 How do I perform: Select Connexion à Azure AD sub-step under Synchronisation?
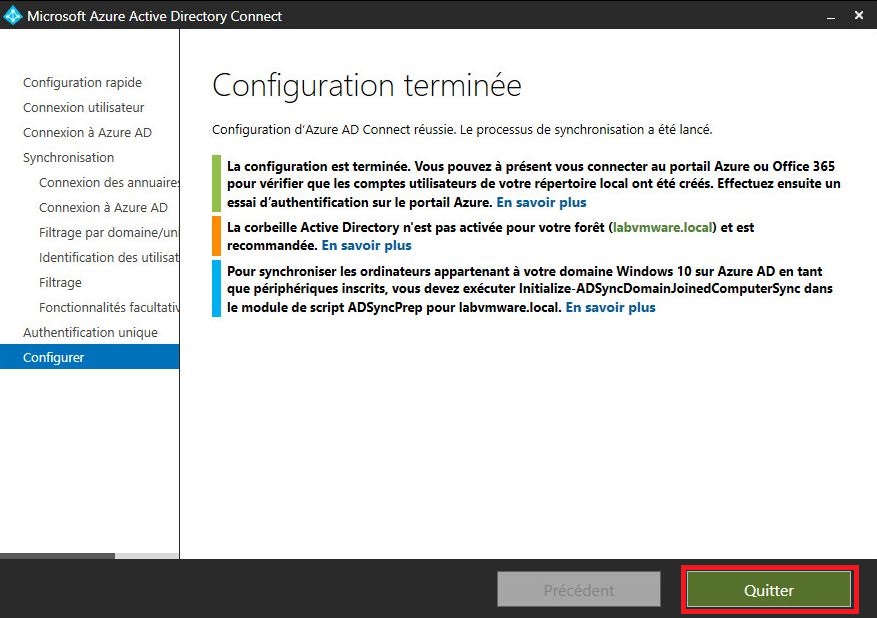[103, 207]
